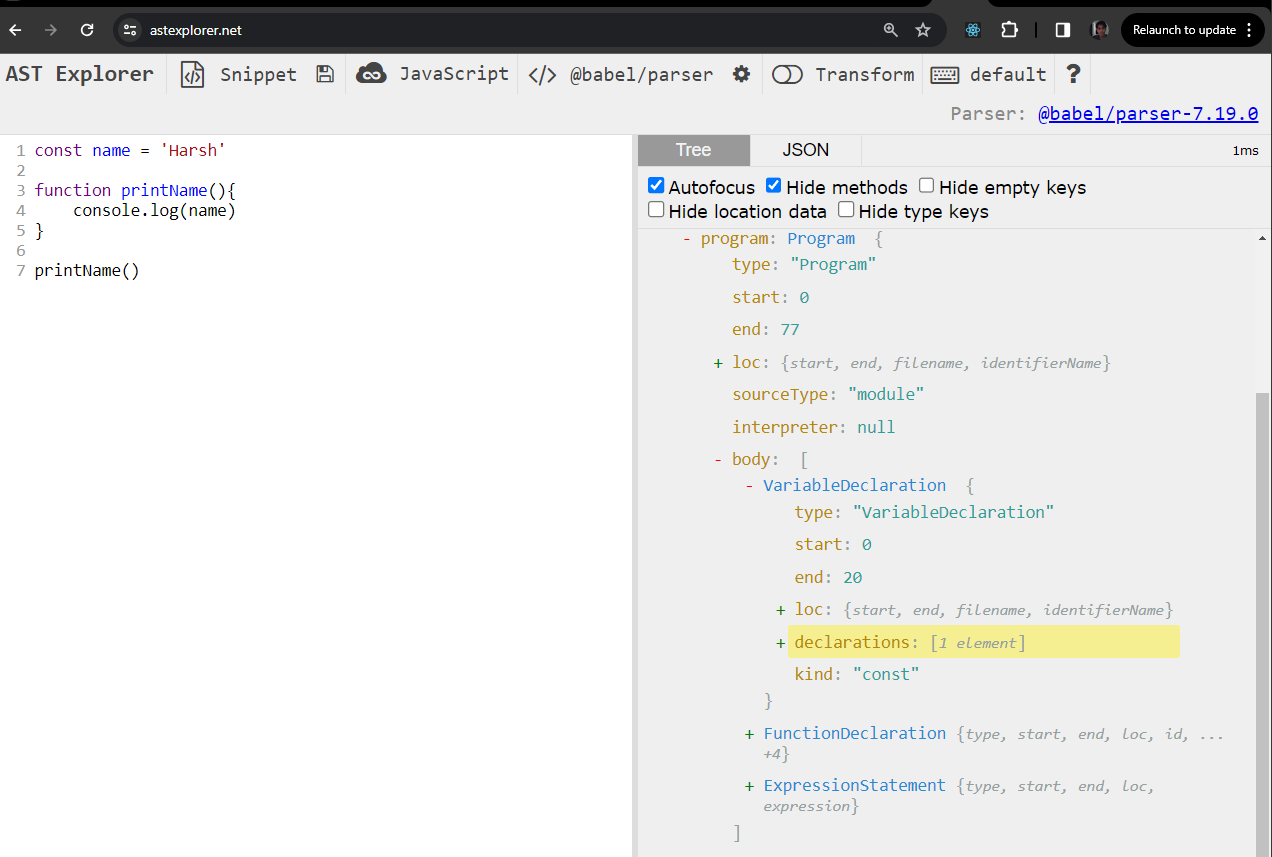1272x857 pixels.
Task: Save the snippet with the floppy disk icon
Action: click(x=324, y=74)
